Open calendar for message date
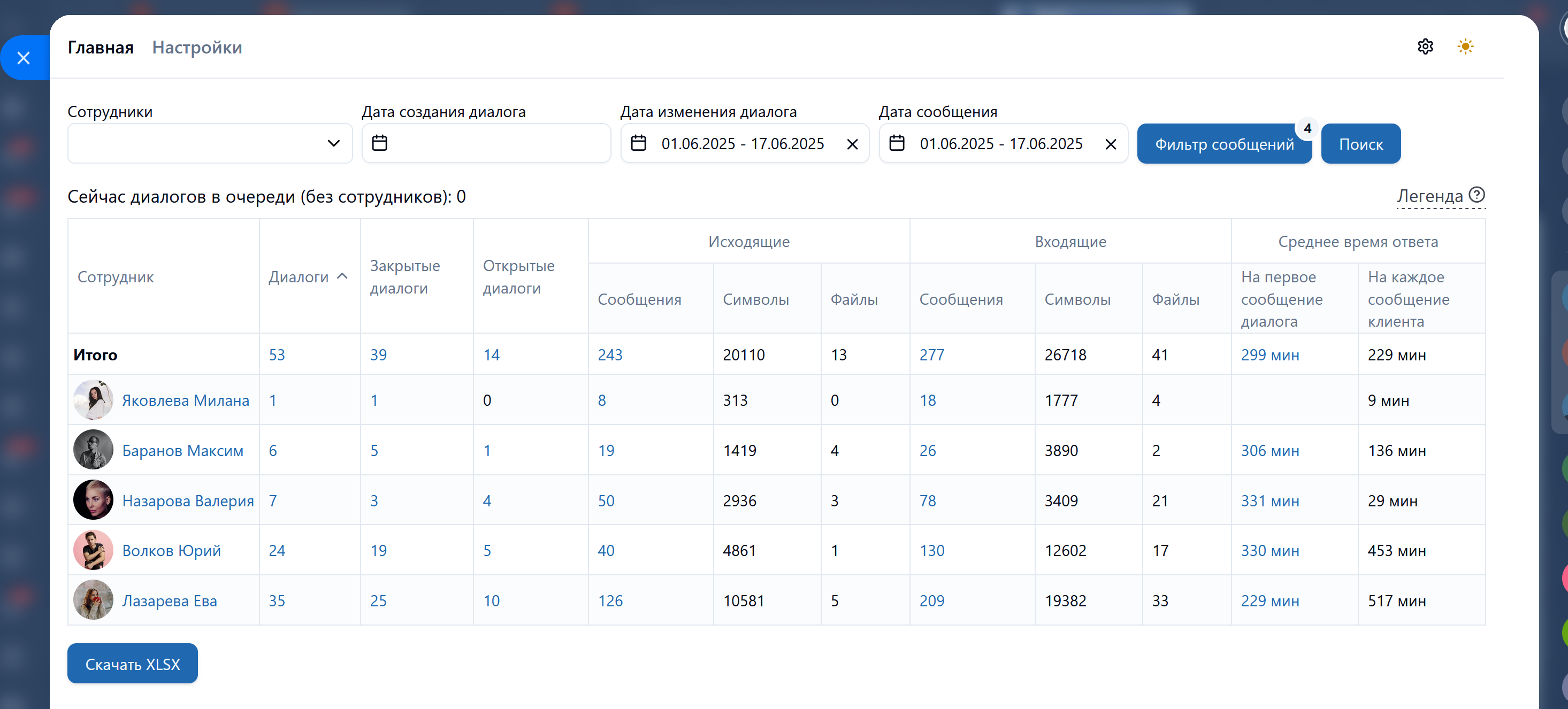1568x709 pixels. [x=896, y=143]
